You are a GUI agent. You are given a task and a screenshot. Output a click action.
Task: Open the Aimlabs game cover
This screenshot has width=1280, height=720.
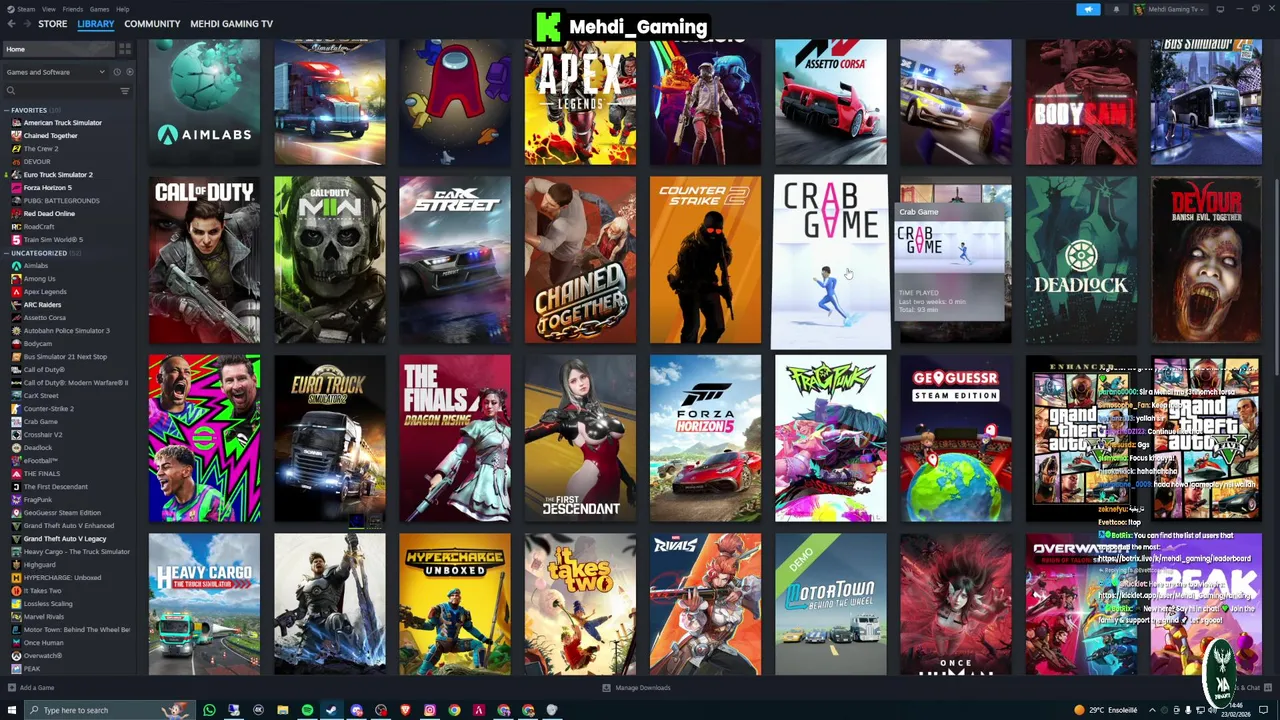tap(204, 101)
